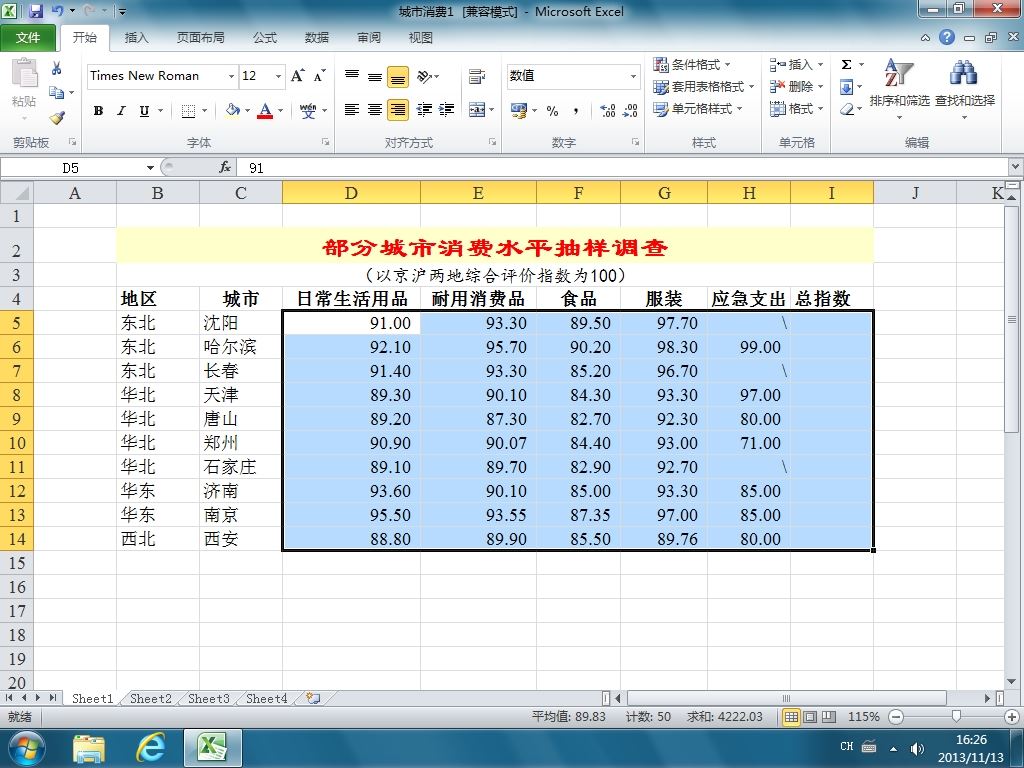This screenshot has width=1024, height=768.
Task: Click the Copy icon in clipboard group
Action: [x=57, y=93]
